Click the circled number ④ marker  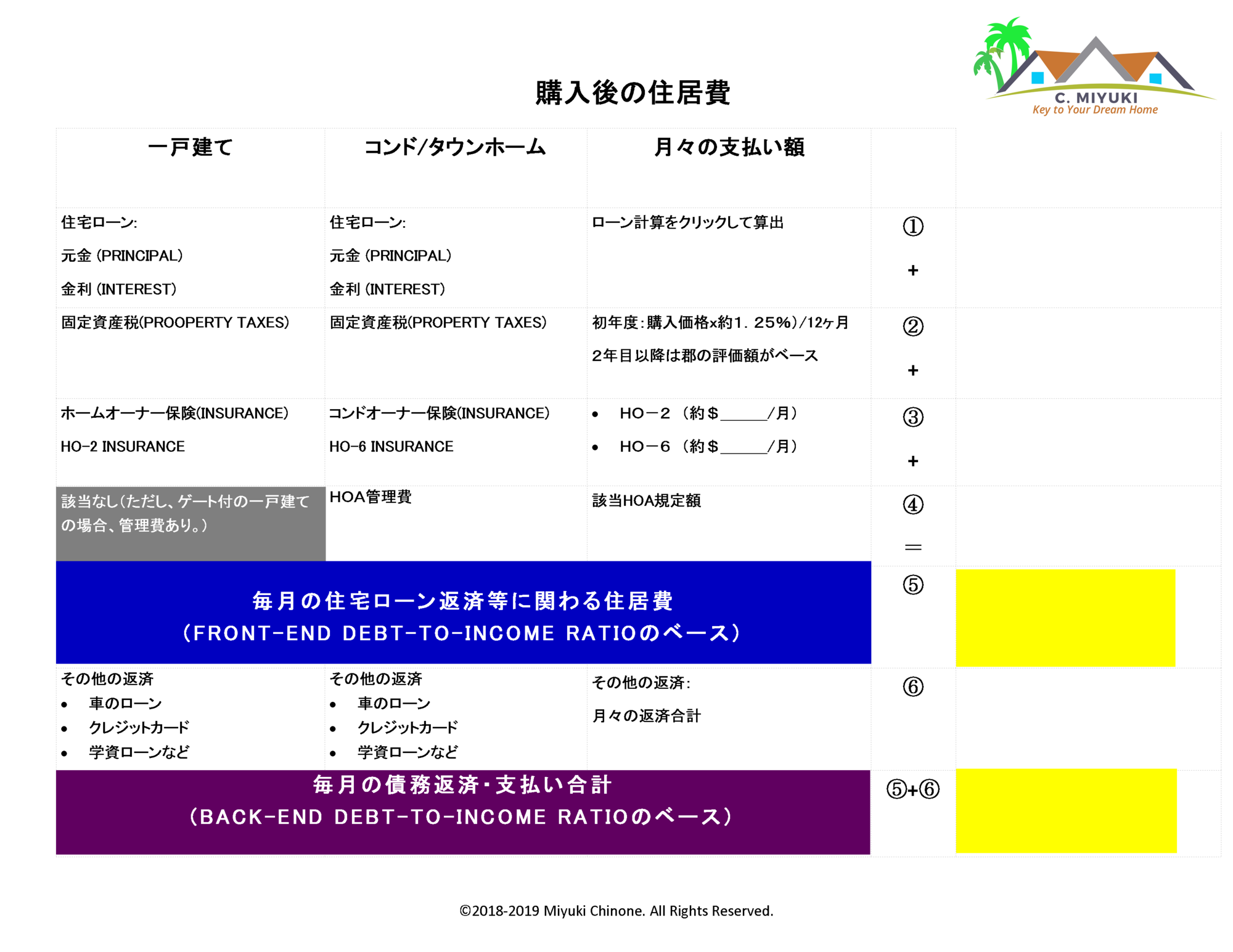(x=913, y=505)
